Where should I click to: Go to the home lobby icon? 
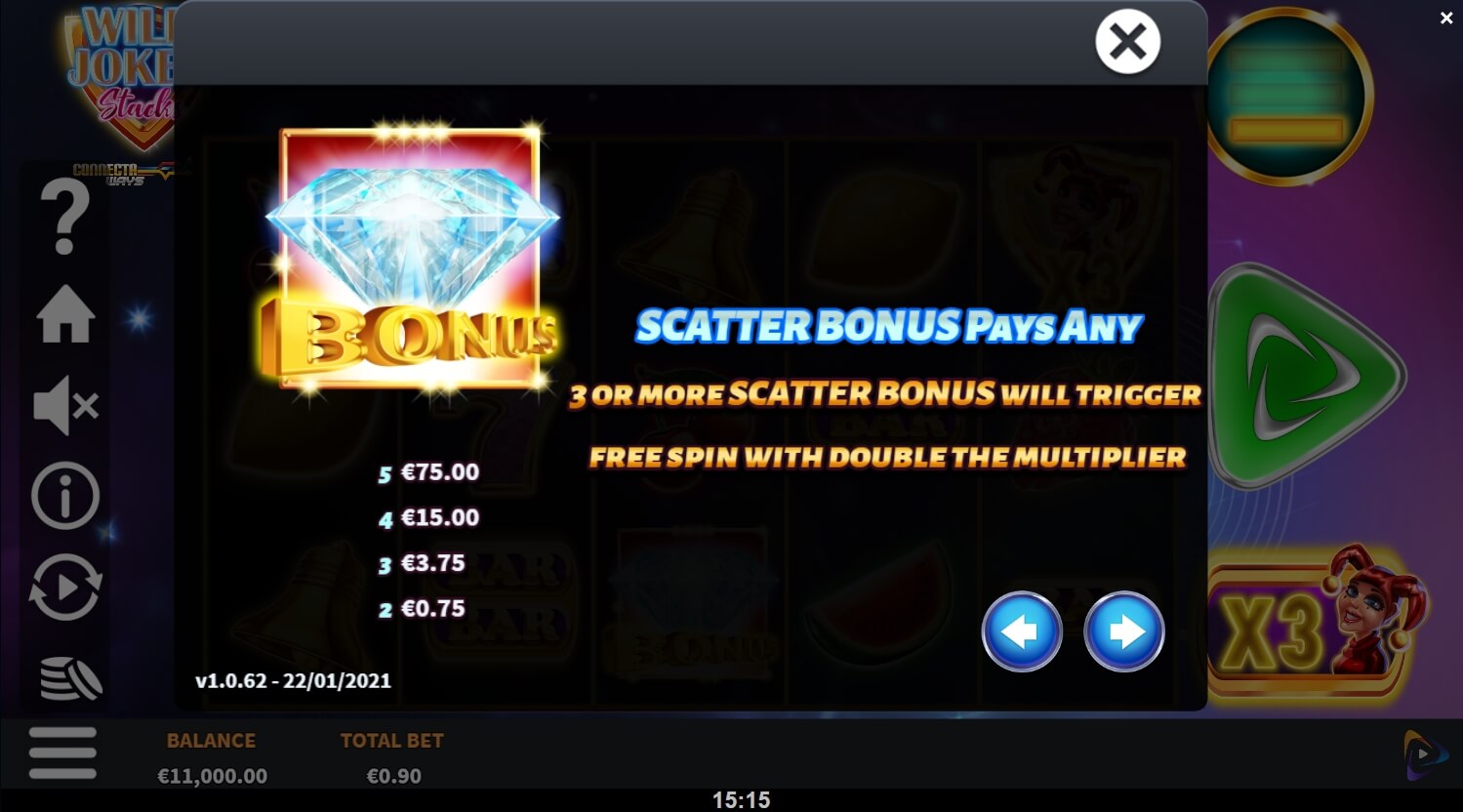(x=65, y=314)
